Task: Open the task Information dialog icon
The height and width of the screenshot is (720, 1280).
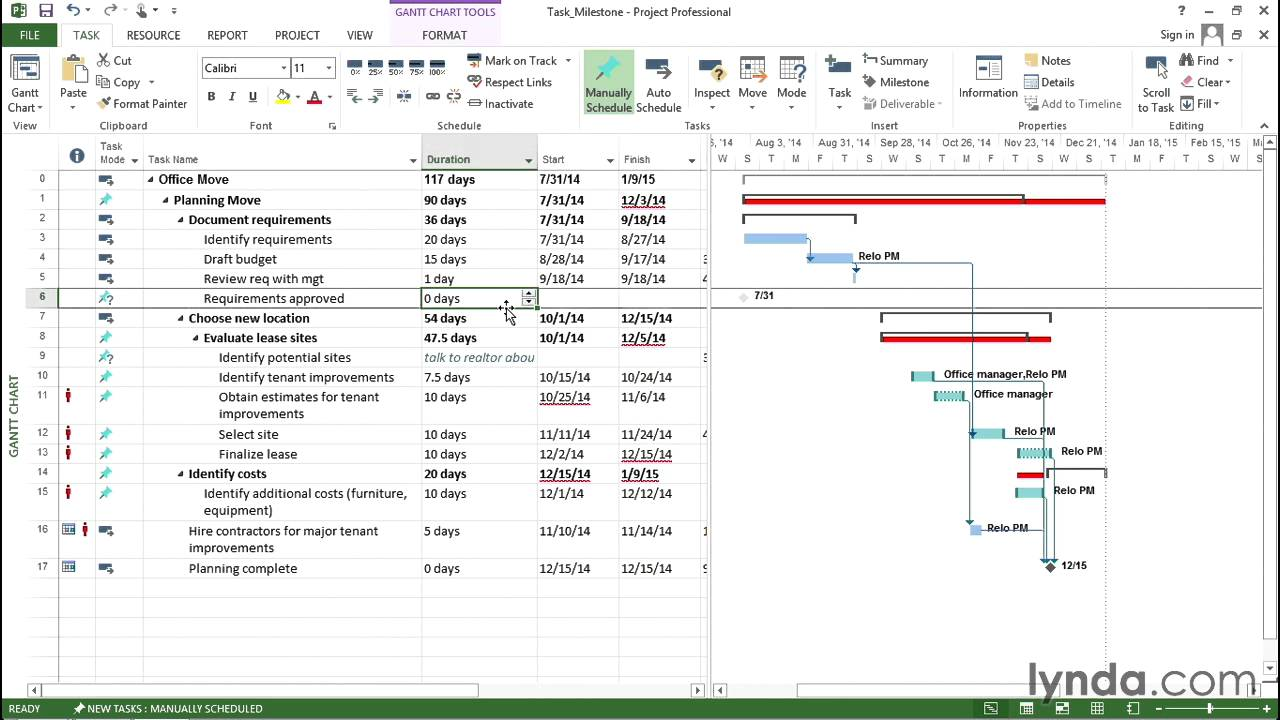Action: point(988,71)
